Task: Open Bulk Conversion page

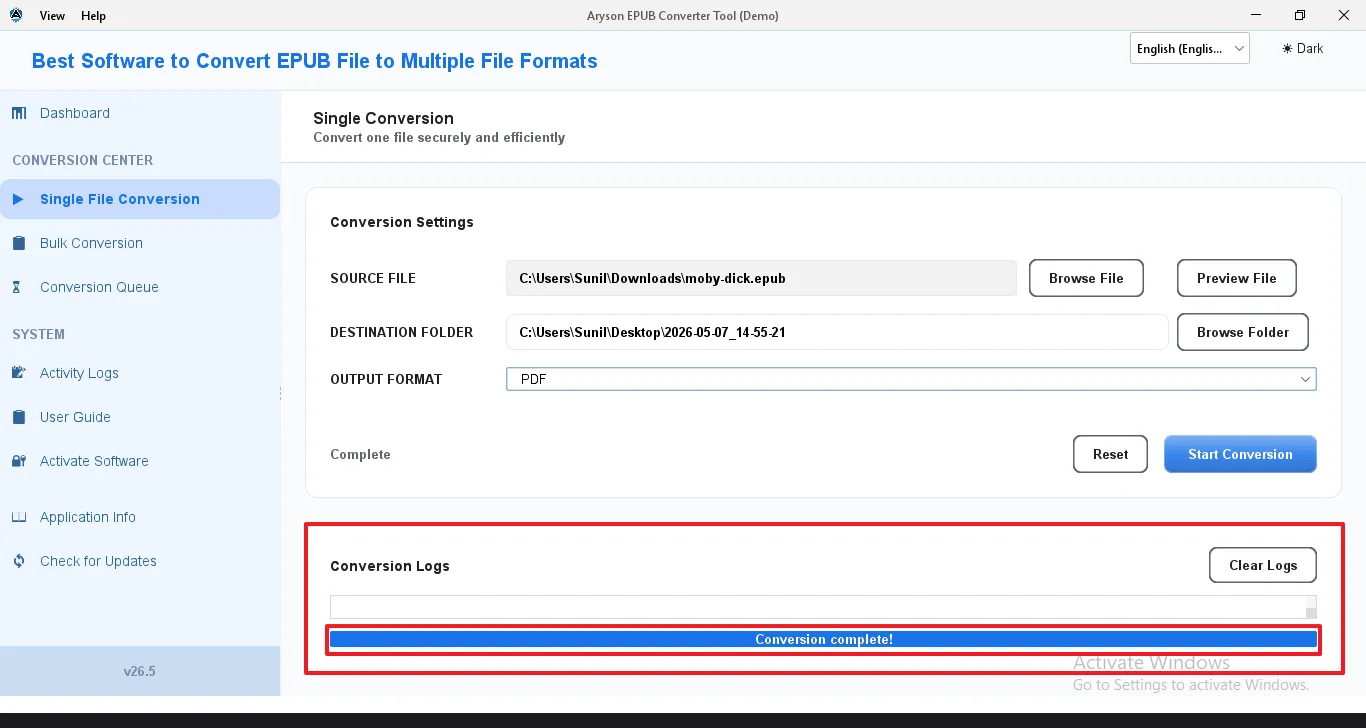Action: (91, 243)
